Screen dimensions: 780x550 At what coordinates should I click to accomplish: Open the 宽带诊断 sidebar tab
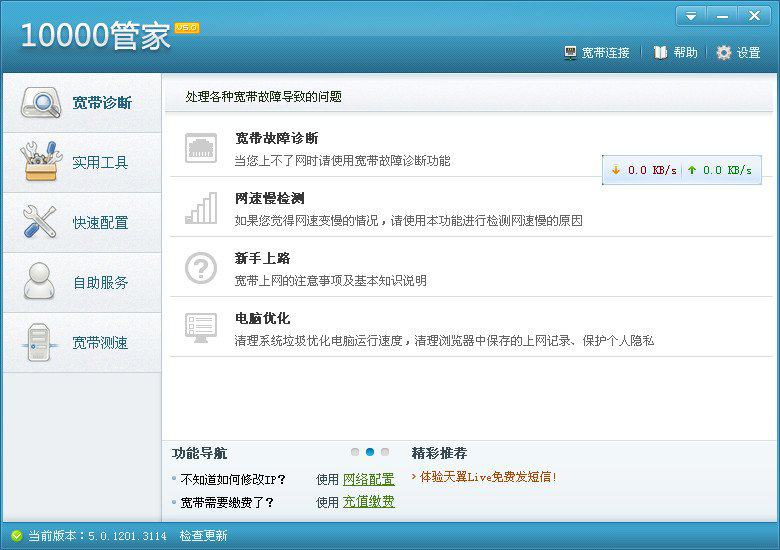81,103
